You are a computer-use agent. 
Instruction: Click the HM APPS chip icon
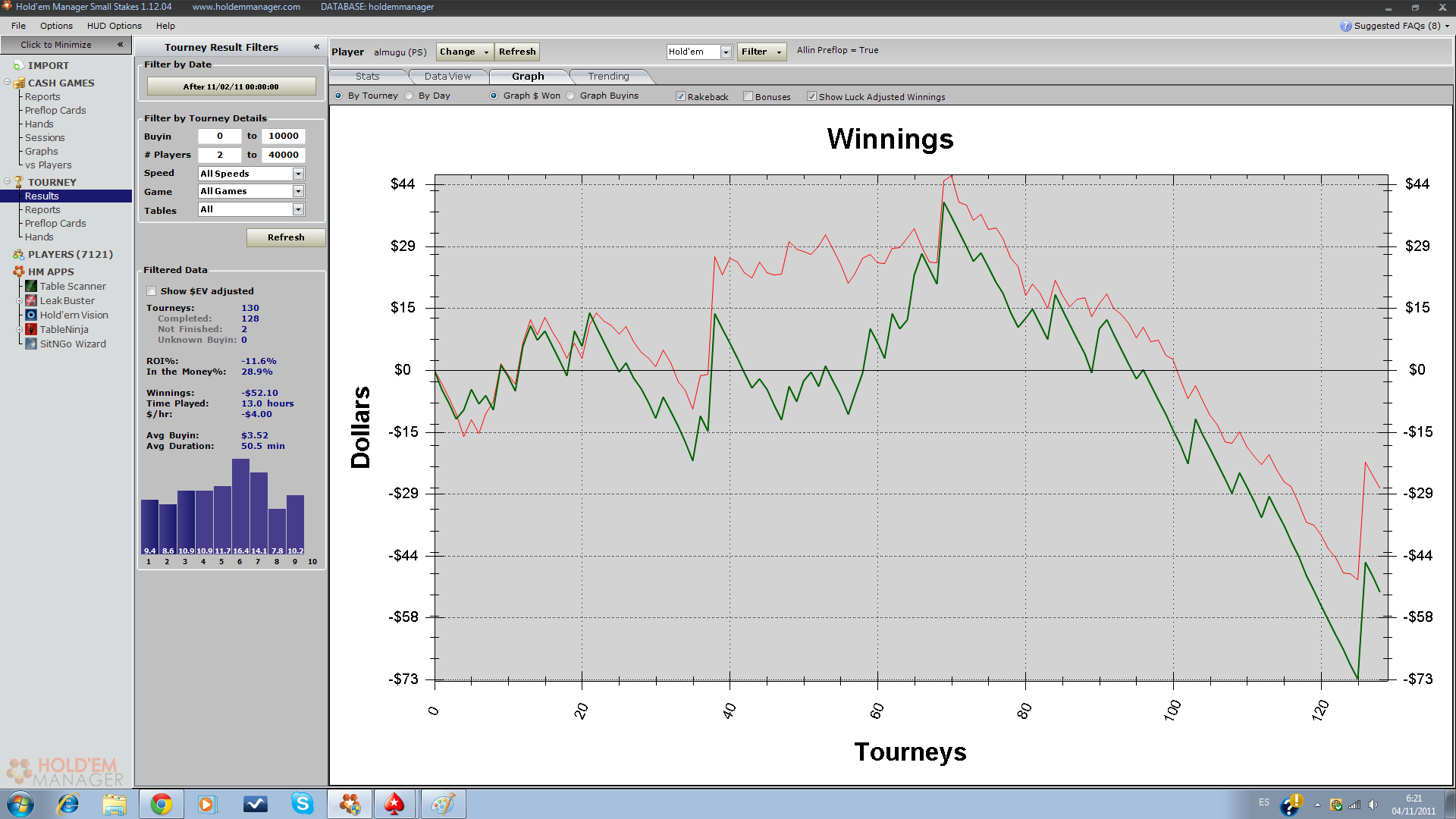pos(19,271)
